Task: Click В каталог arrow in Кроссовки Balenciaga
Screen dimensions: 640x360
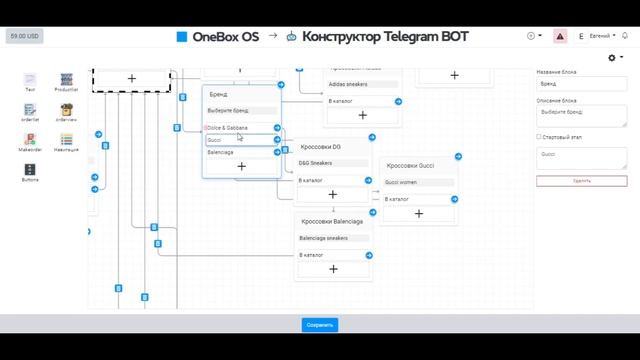Action: click(369, 256)
